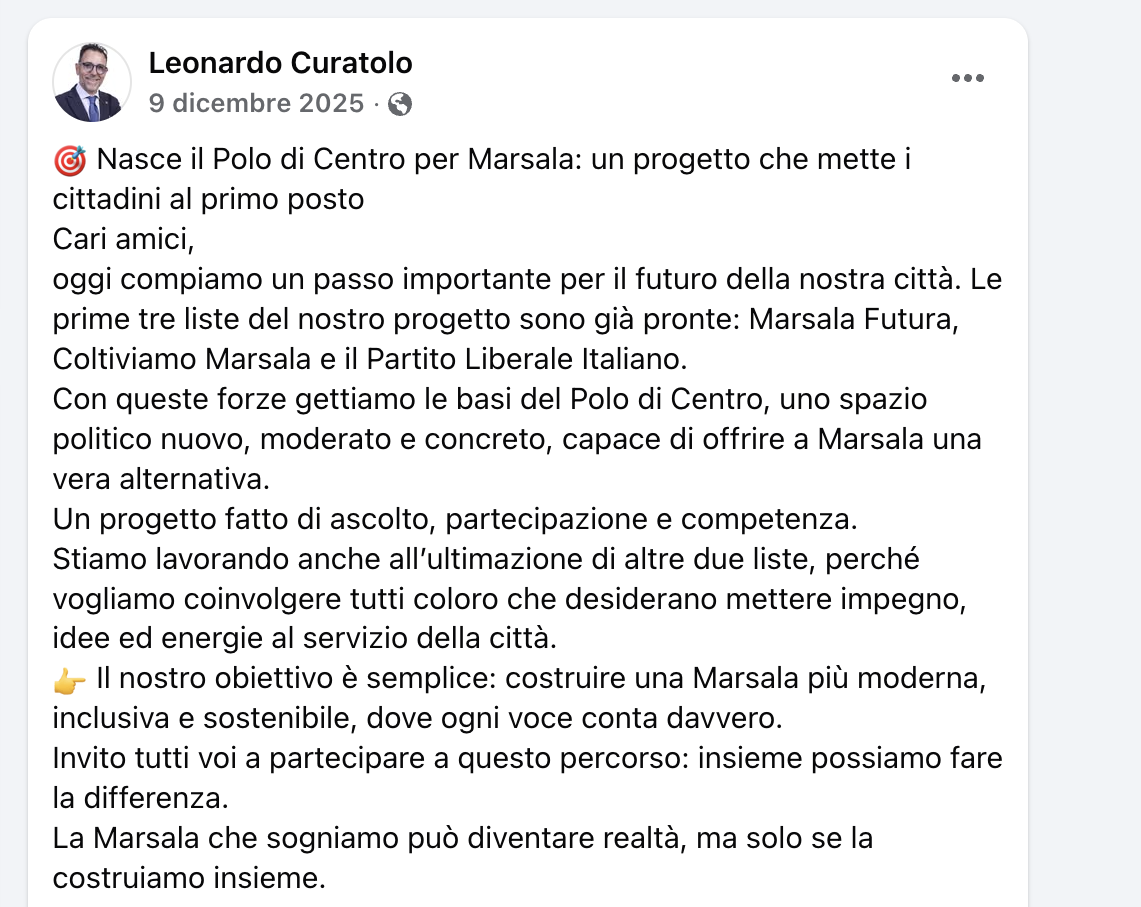
Task: Open the post timestamp 9 dicembre 2025
Action: 256,104
